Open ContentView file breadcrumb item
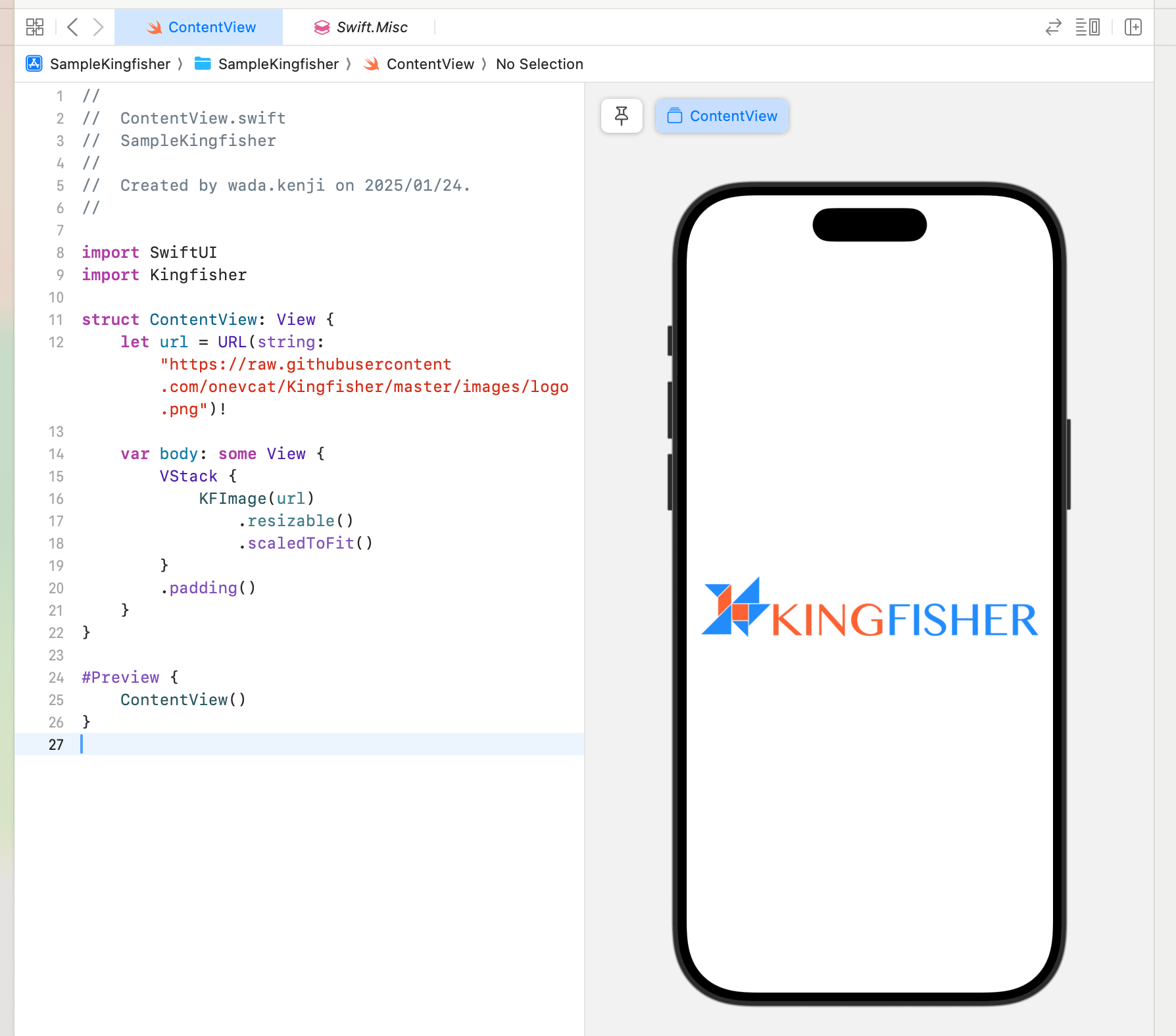This screenshot has height=1036, width=1176. 430,64
